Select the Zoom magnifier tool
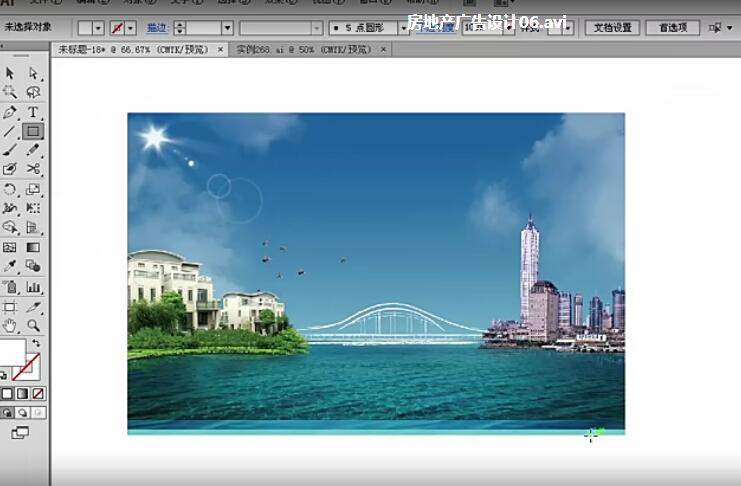 coord(33,325)
